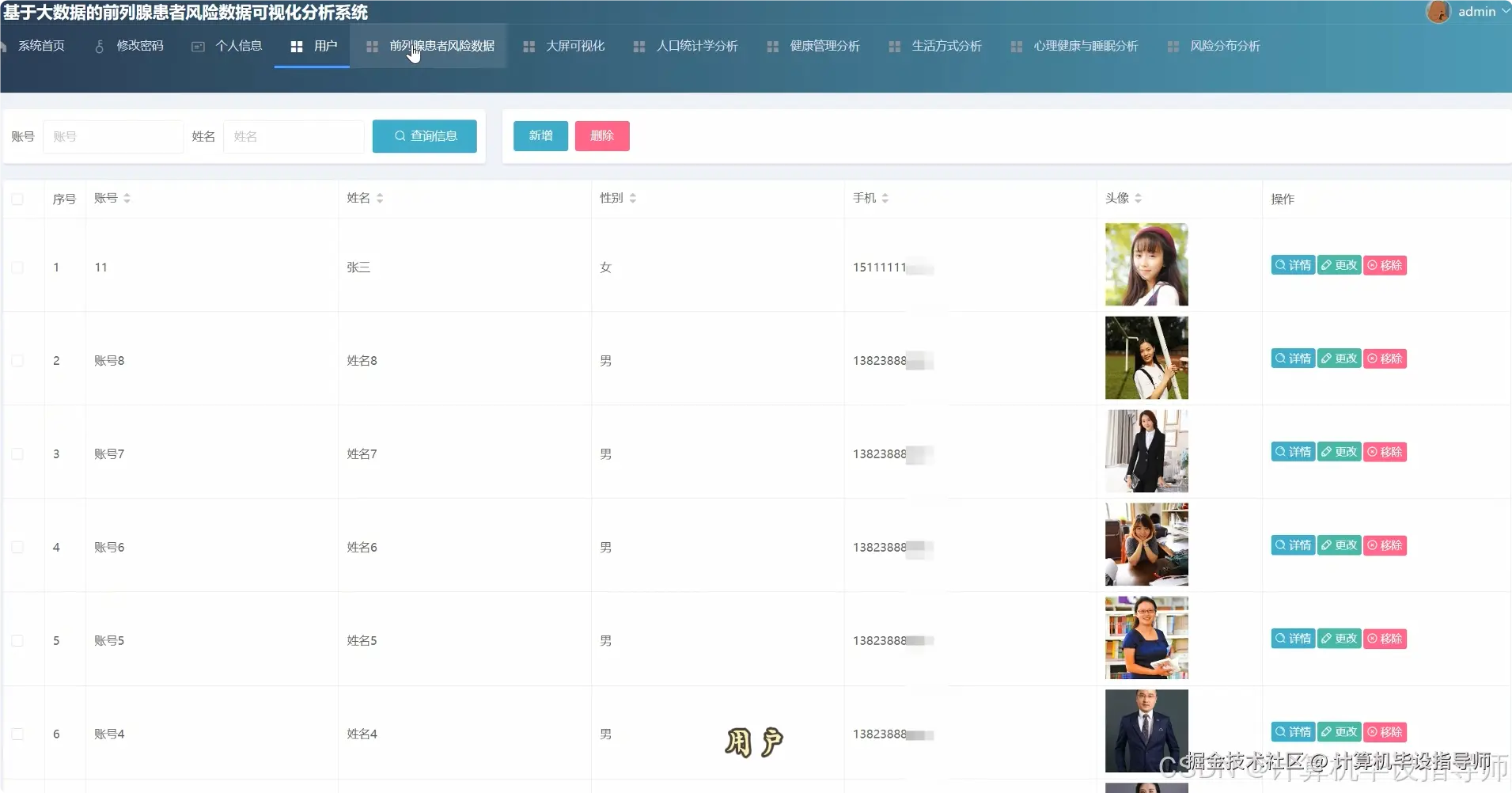Check the row for 张三
The width and height of the screenshot is (1512, 793).
(x=17, y=267)
